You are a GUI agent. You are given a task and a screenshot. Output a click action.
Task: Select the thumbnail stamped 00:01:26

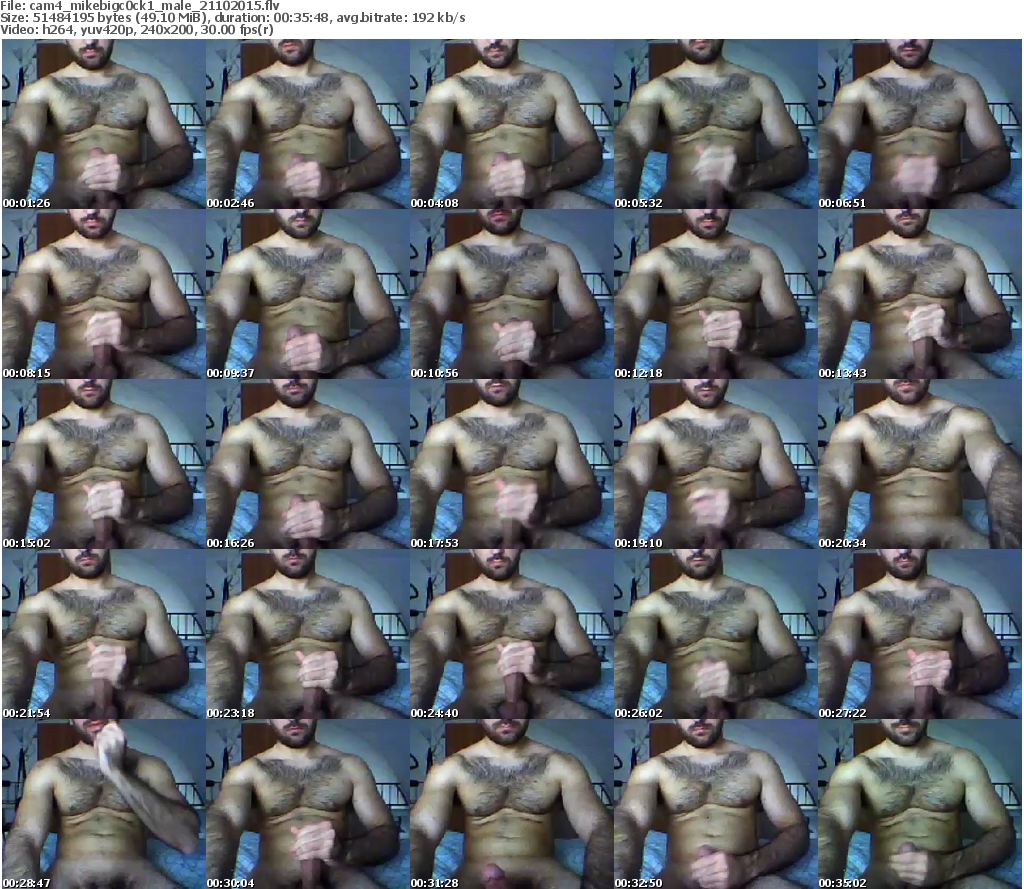[103, 124]
